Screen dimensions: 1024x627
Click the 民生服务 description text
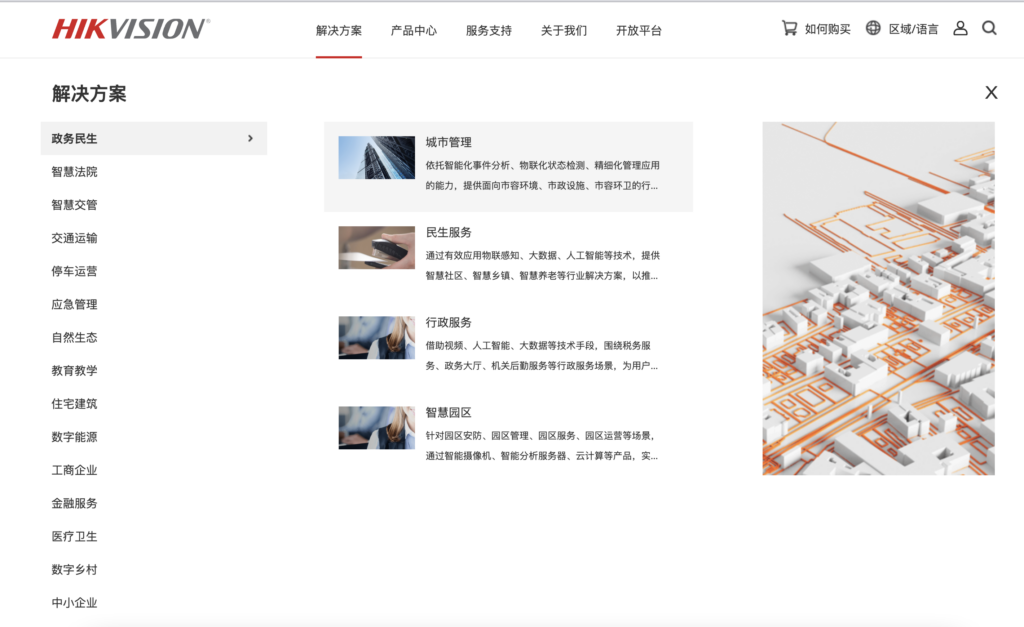(542, 266)
